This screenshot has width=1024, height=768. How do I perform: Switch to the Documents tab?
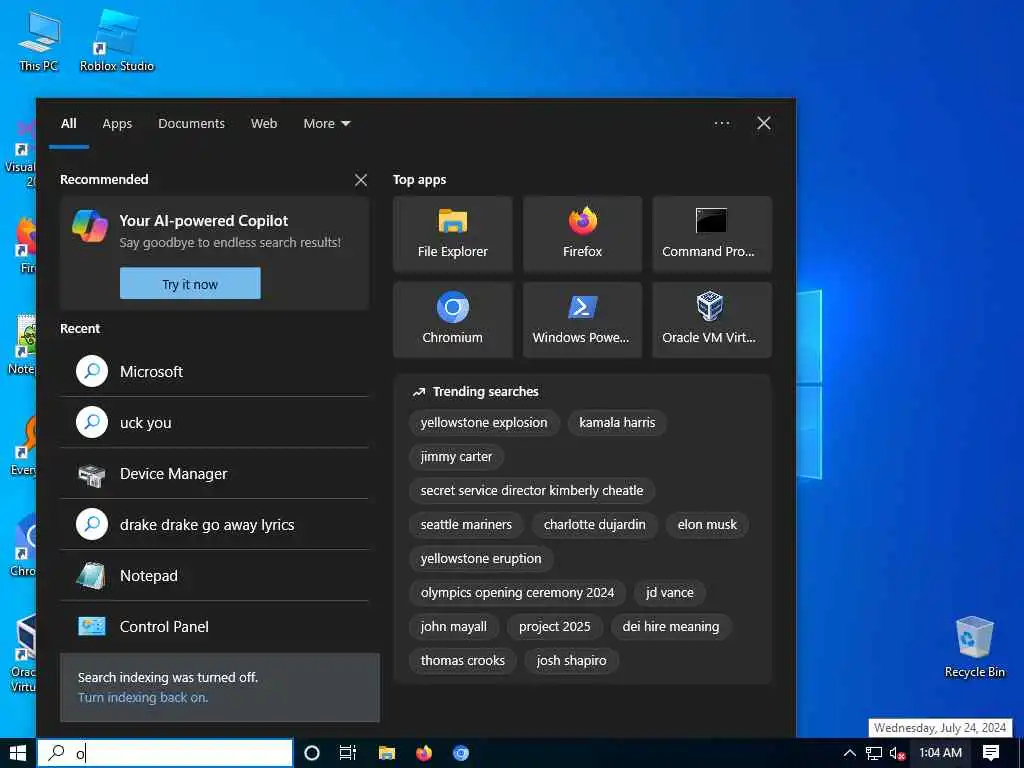[x=191, y=123]
